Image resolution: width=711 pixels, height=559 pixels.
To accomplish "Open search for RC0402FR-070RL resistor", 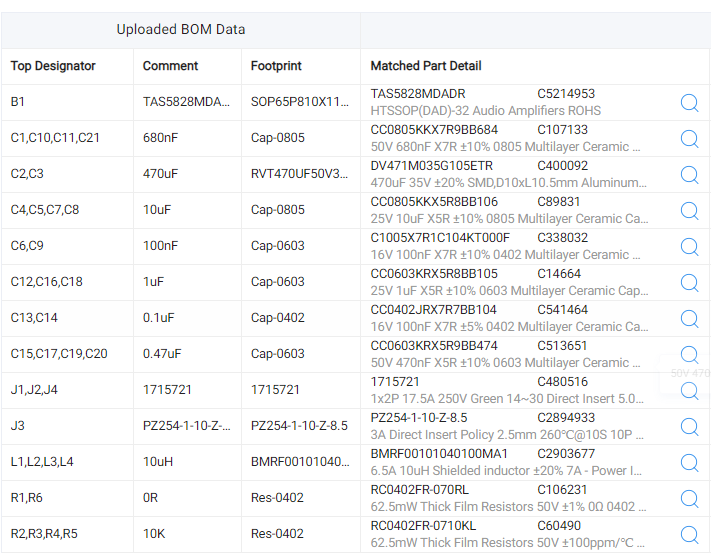I will coord(689,499).
